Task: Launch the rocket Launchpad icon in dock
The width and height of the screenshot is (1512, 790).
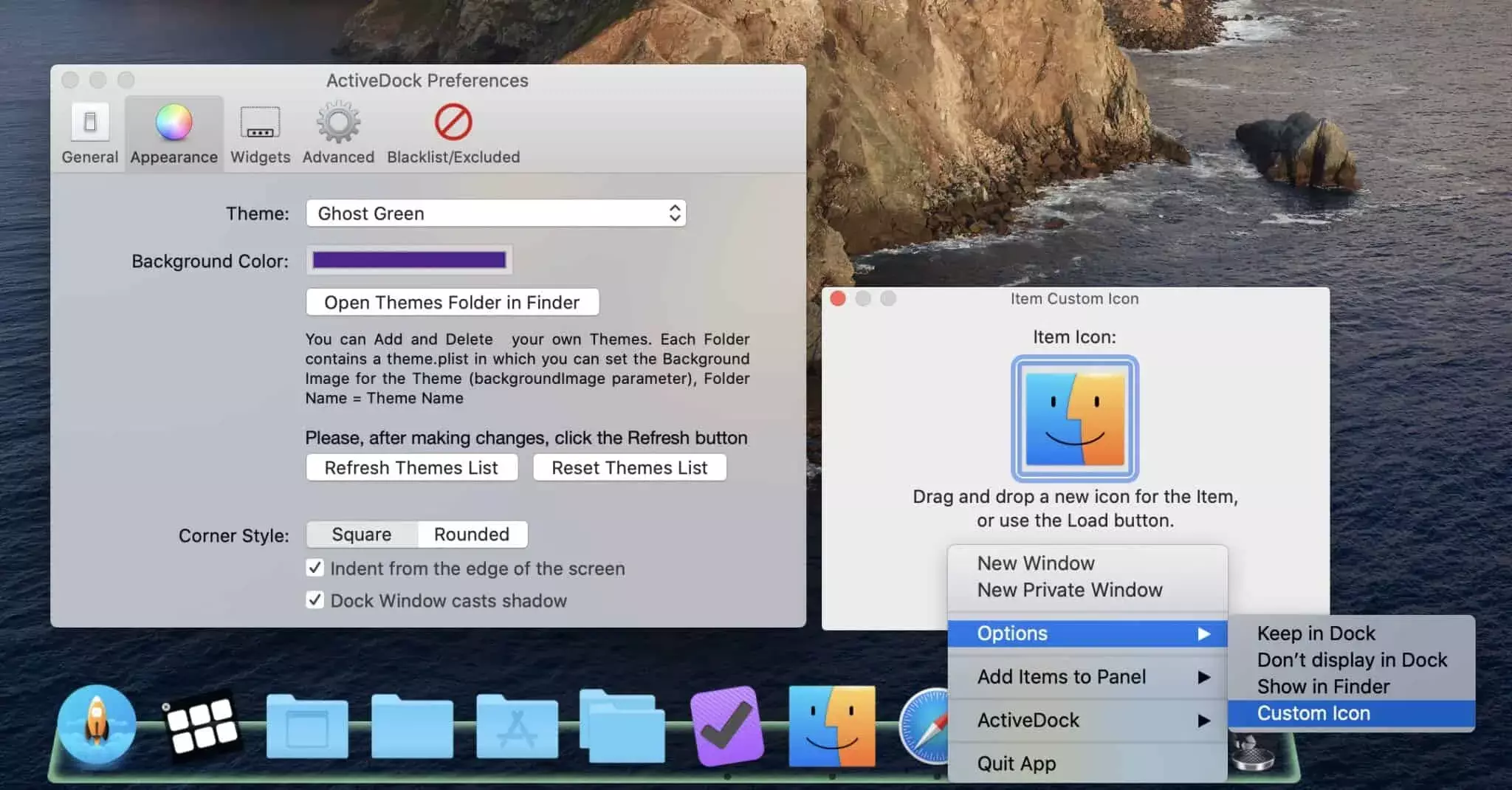Action: 97,724
